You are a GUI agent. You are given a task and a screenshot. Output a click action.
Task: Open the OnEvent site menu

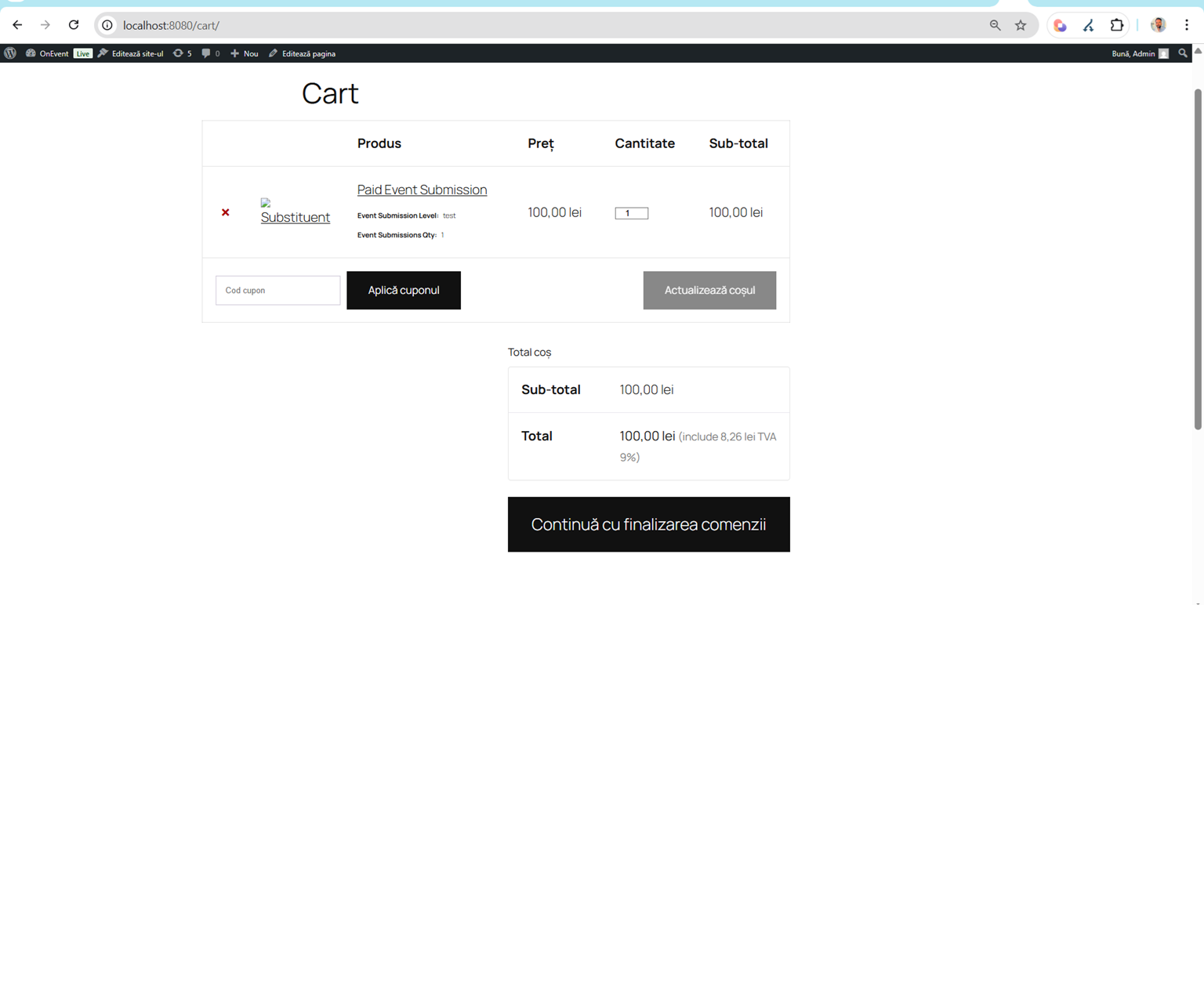point(47,53)
